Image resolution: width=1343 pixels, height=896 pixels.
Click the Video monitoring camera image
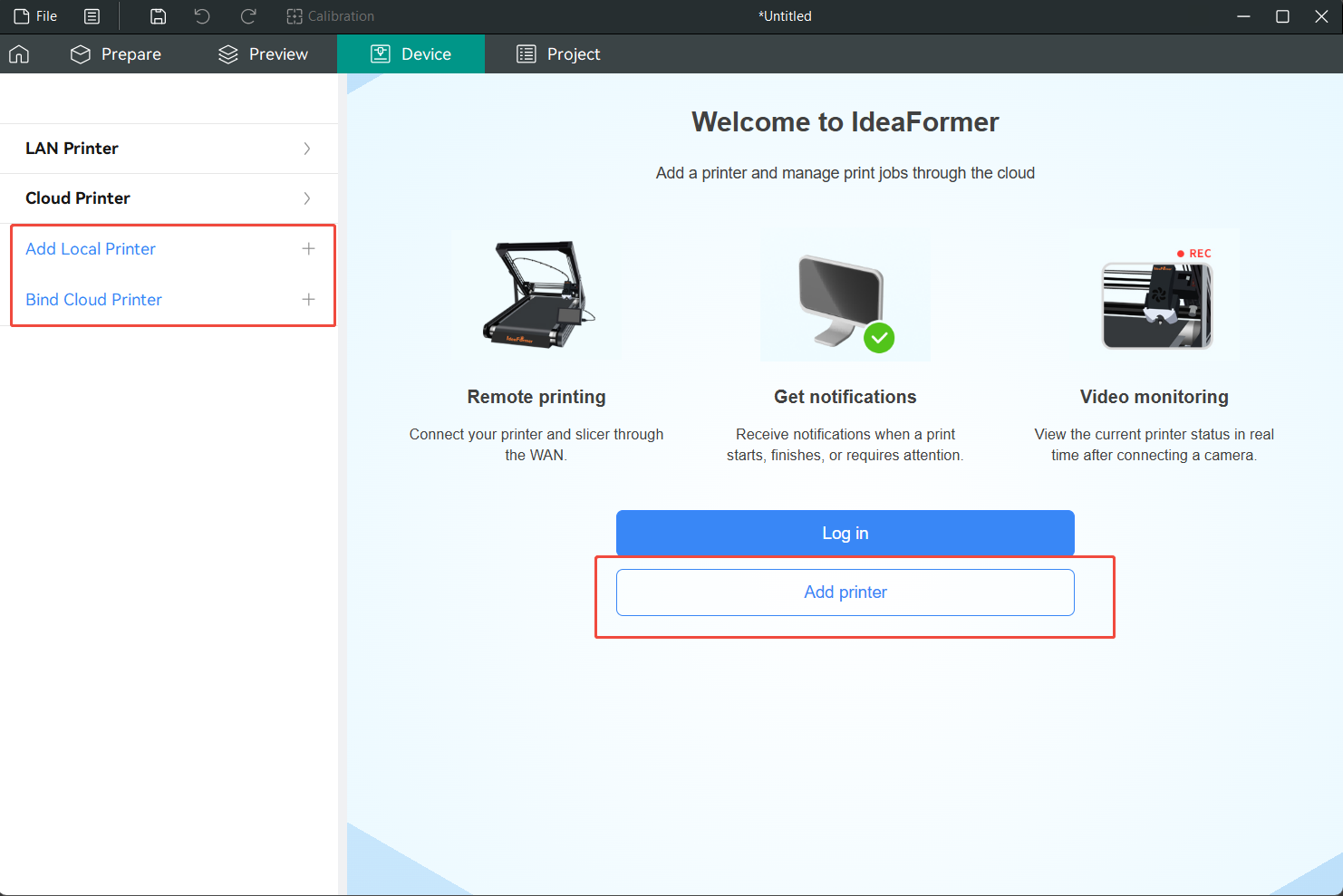[x=1155, y=295]
